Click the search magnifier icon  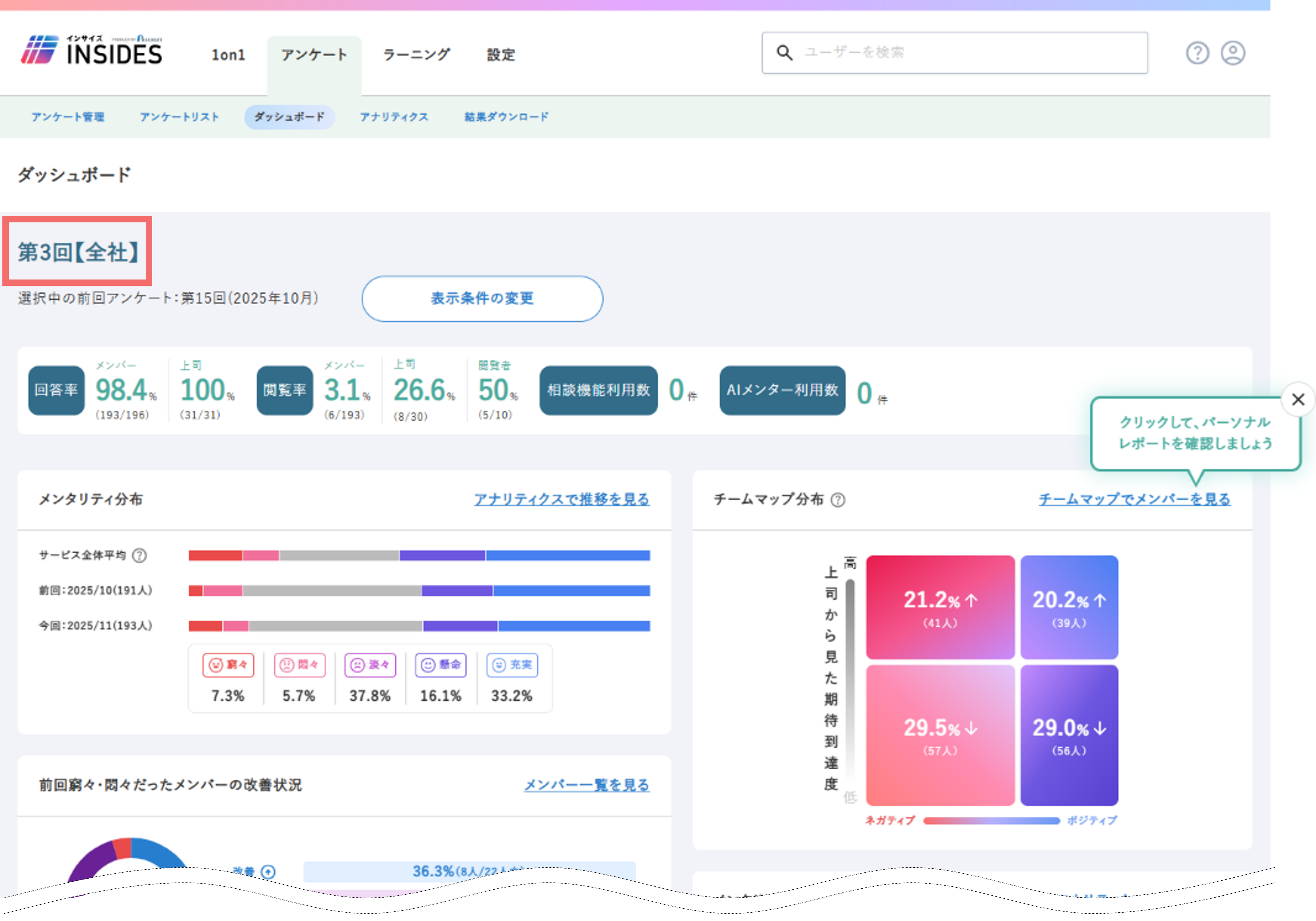(784, 53)
